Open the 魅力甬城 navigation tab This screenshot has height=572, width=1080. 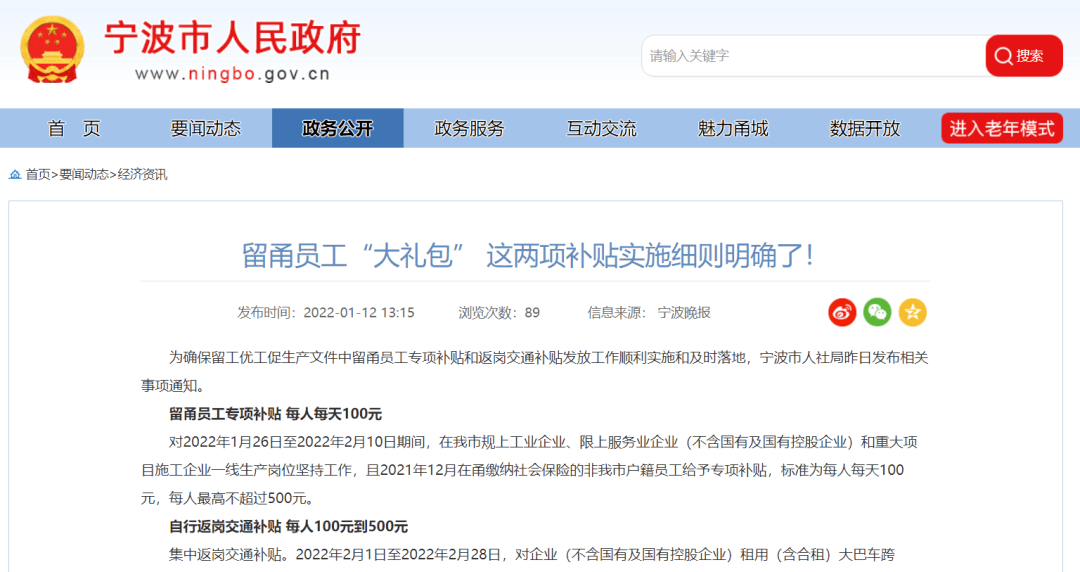(x=733, y=128)
